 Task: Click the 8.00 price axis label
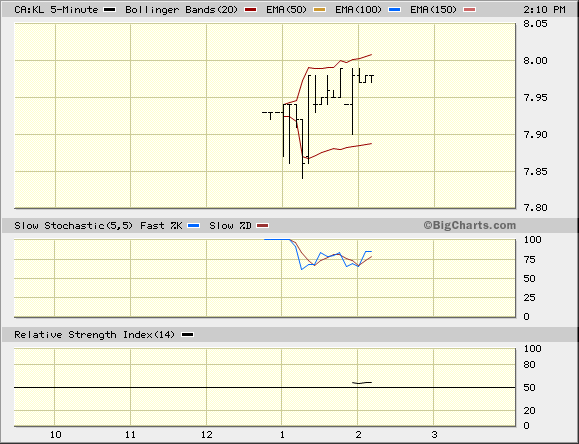(x=535, y=61)
